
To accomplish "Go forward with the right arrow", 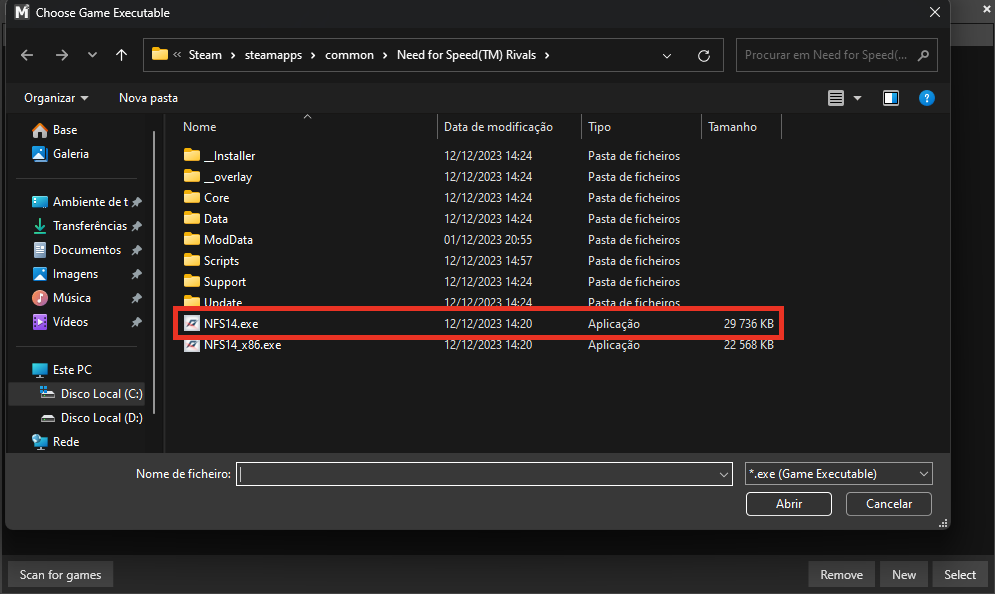I will [62, 55].
